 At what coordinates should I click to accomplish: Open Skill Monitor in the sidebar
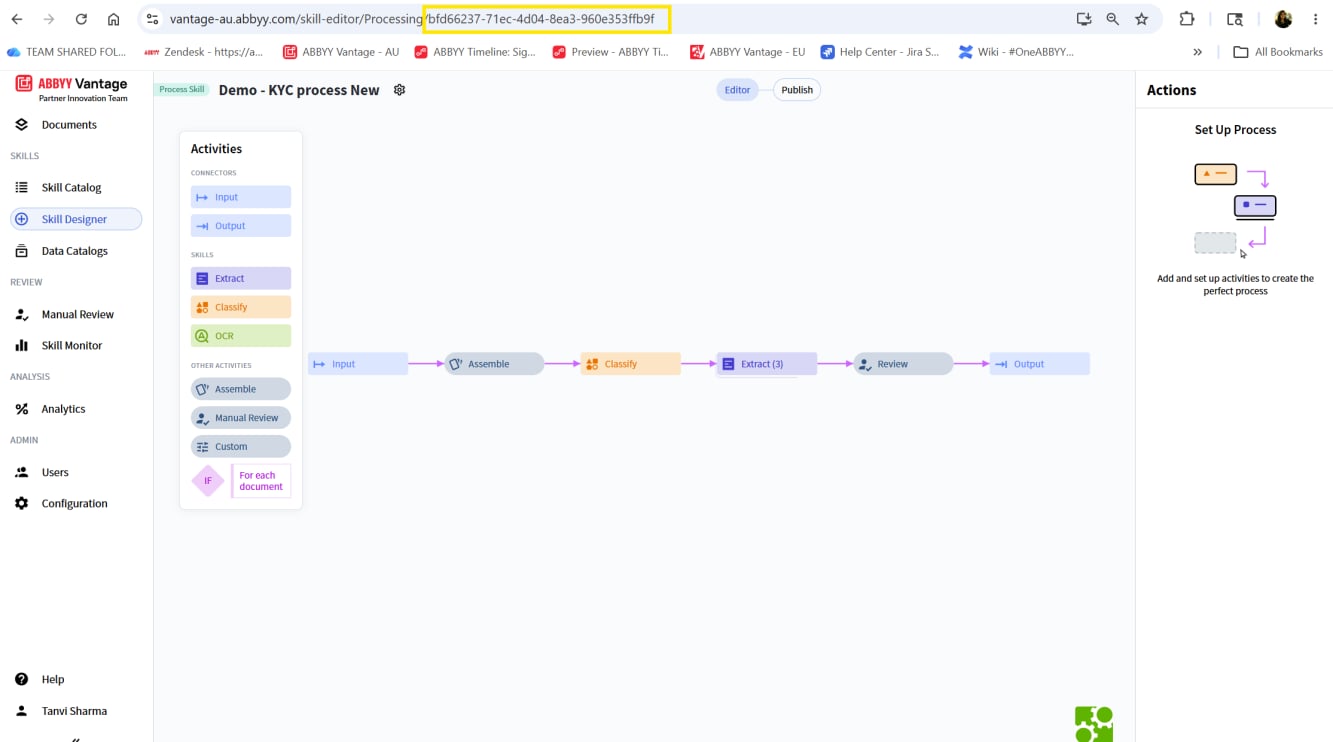[72, 345]
